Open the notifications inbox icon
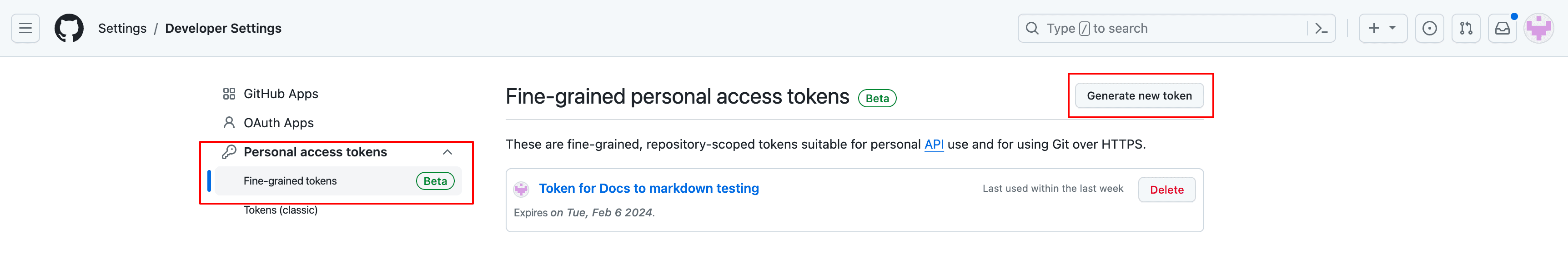 tap(1502, 28)
